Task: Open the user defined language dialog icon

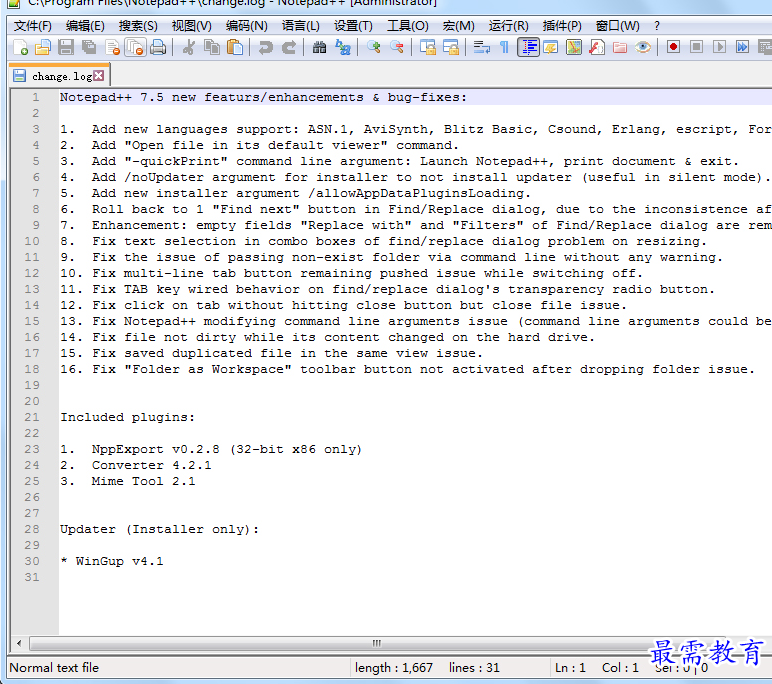Action: (x=550, y=47)
